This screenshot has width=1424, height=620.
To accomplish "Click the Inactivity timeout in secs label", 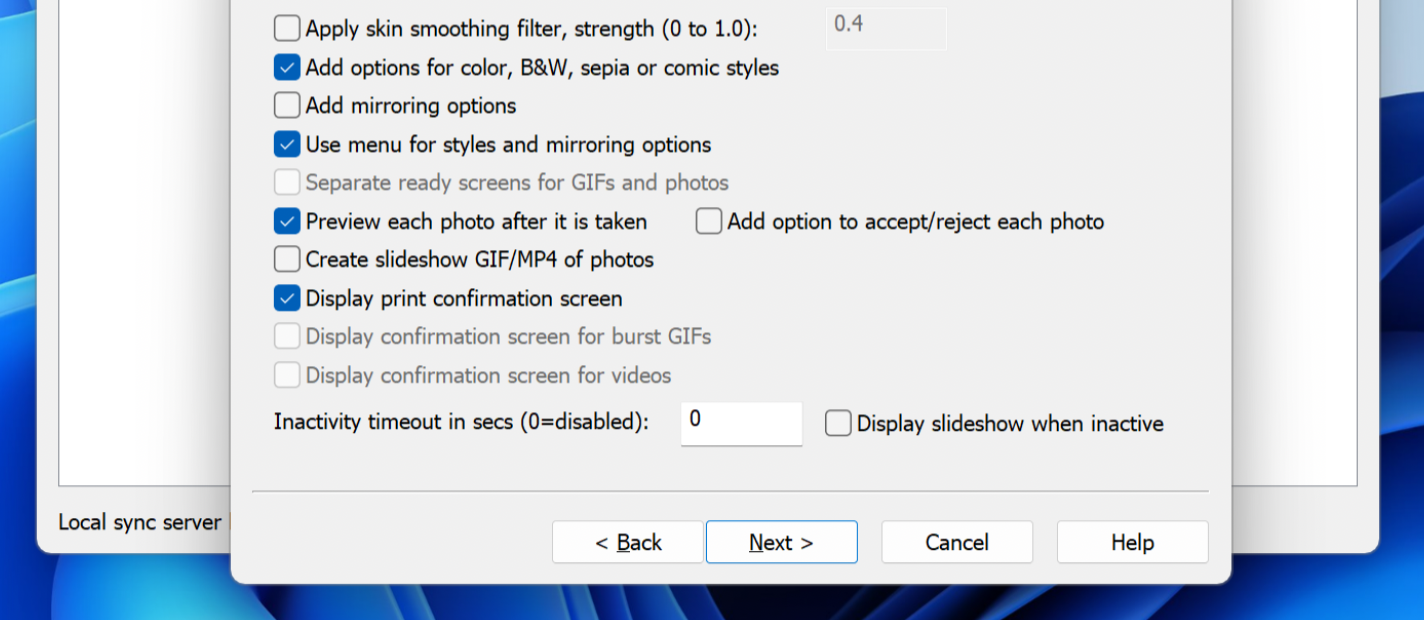I will coord(461,422).
